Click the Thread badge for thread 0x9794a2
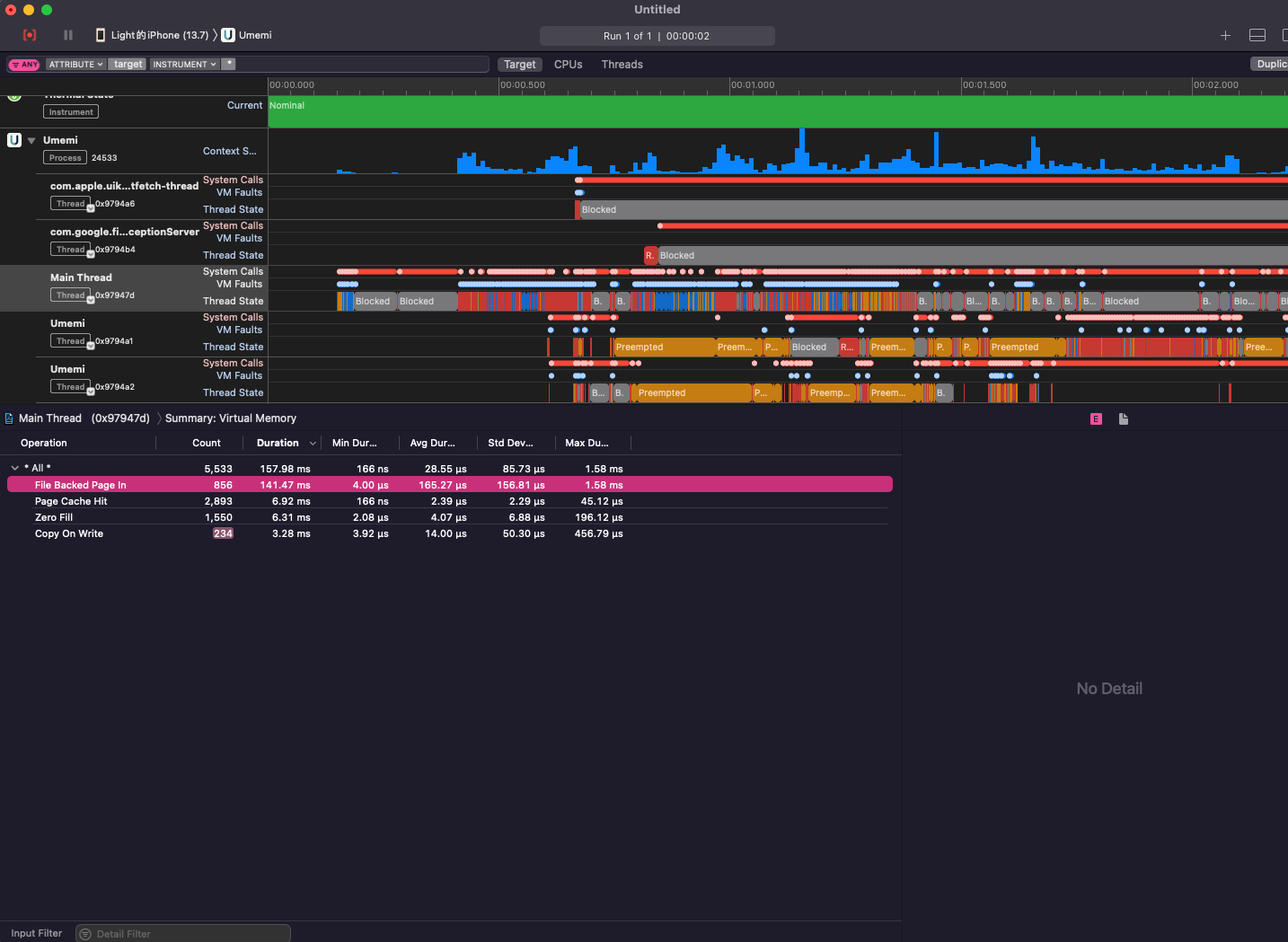 (x=71, y=387)
